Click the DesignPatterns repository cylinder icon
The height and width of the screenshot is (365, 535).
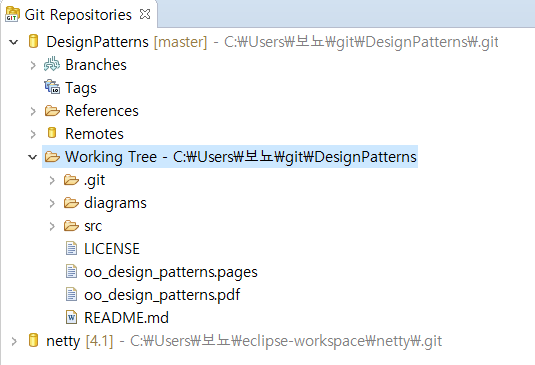click(x=33, y=41)
